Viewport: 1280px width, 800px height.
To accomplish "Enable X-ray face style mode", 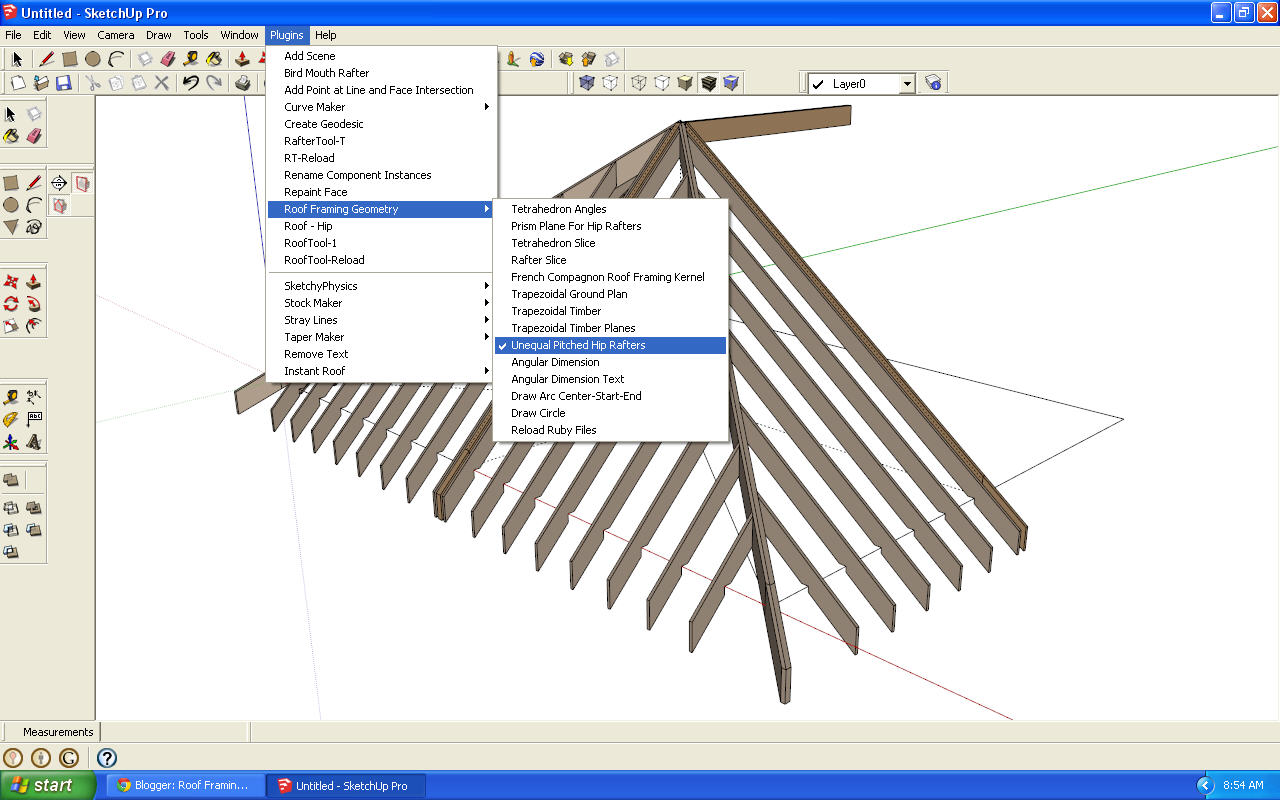I will pyautogui.click(x=586, y=81).
